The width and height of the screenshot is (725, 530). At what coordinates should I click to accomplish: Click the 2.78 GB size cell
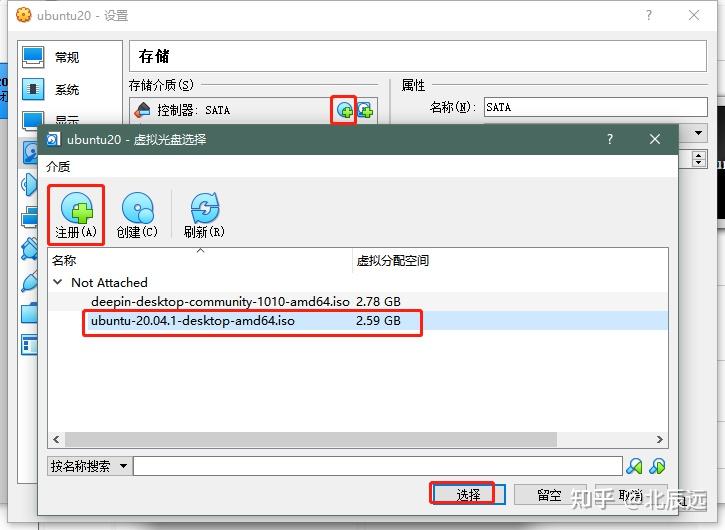coord(378,302)
